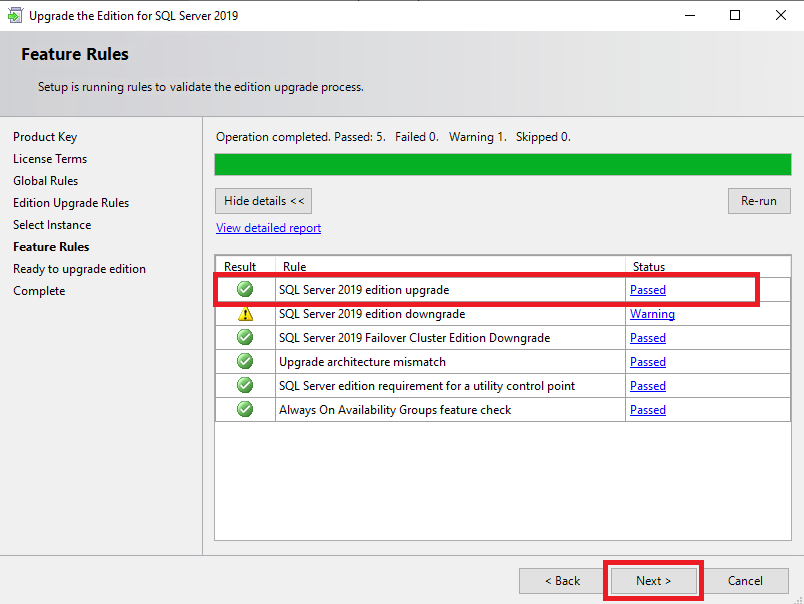
Task: Select Feature Rules step in sidebar
Action: 51,247
